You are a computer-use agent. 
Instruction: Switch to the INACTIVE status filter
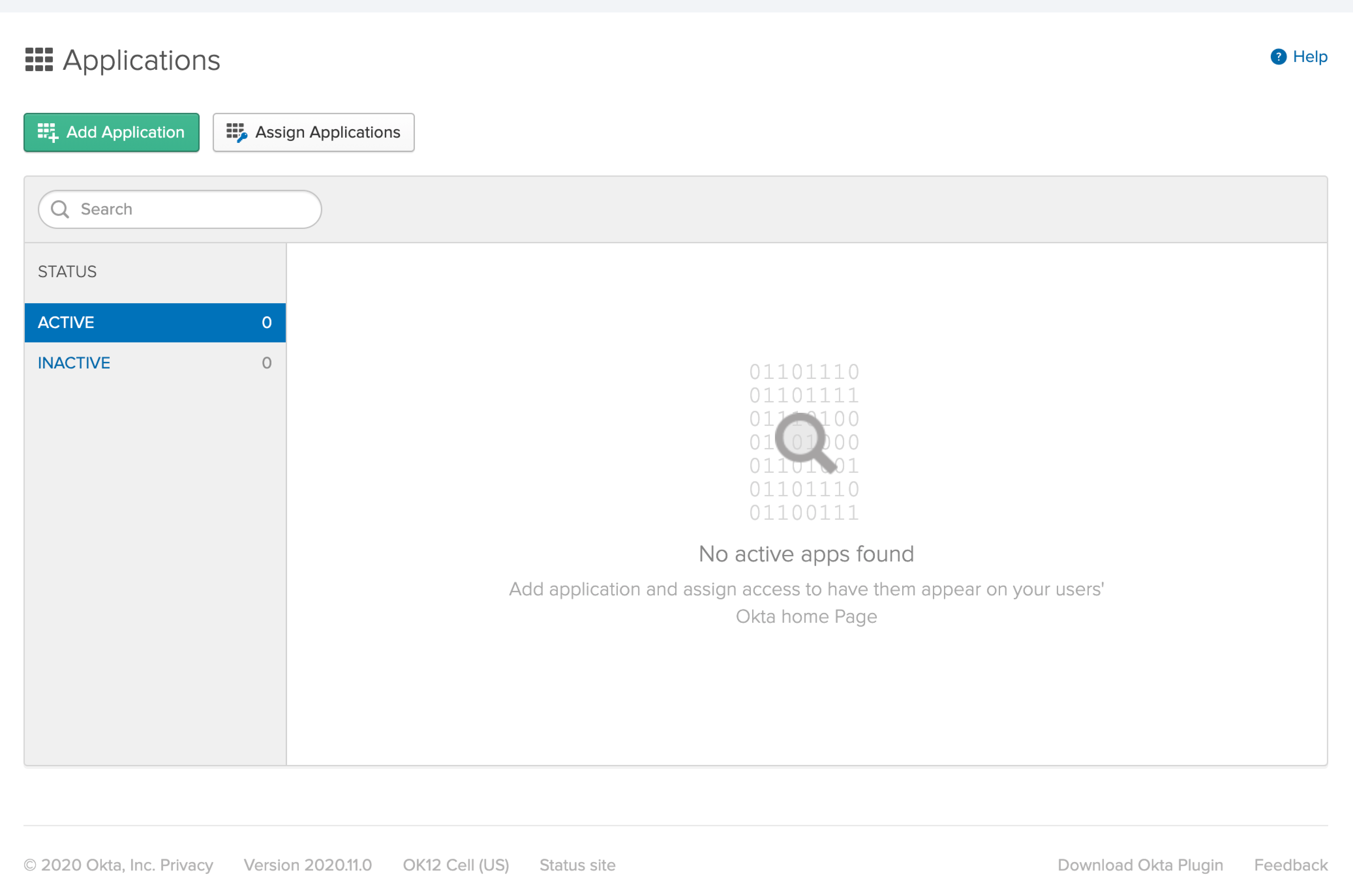(x=74, y=363)
